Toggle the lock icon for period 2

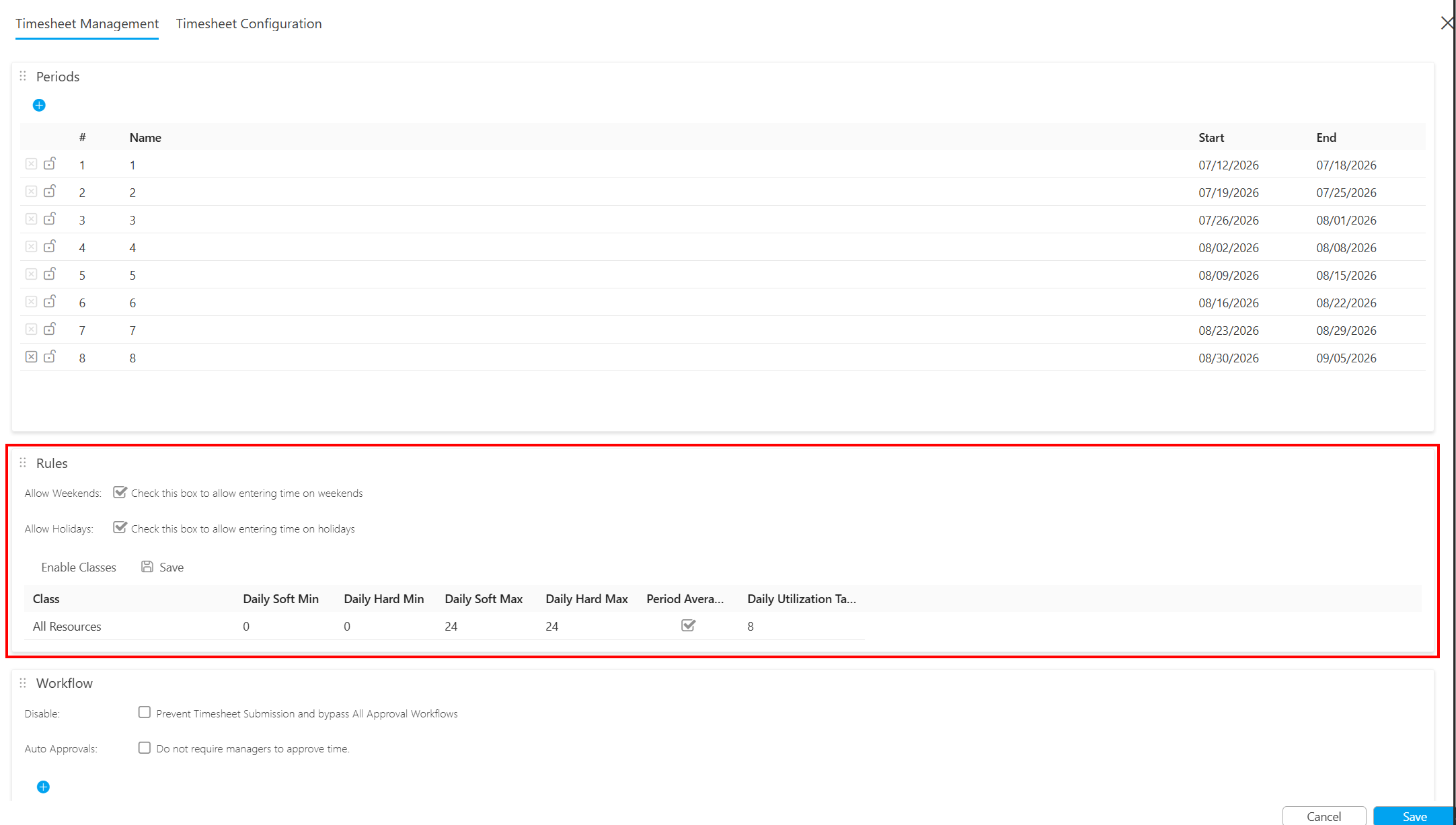click(x=50, y=191)
